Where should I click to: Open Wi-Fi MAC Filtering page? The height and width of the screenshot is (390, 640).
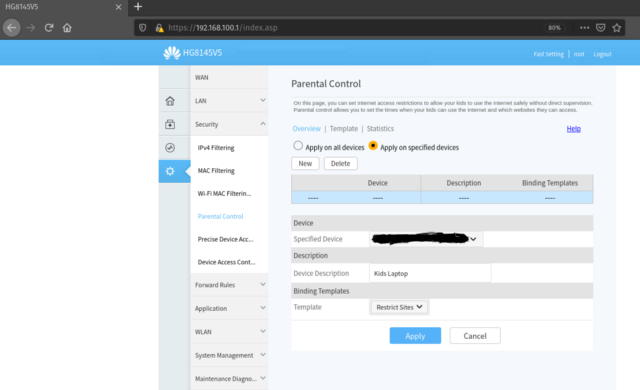click(224, 193)
